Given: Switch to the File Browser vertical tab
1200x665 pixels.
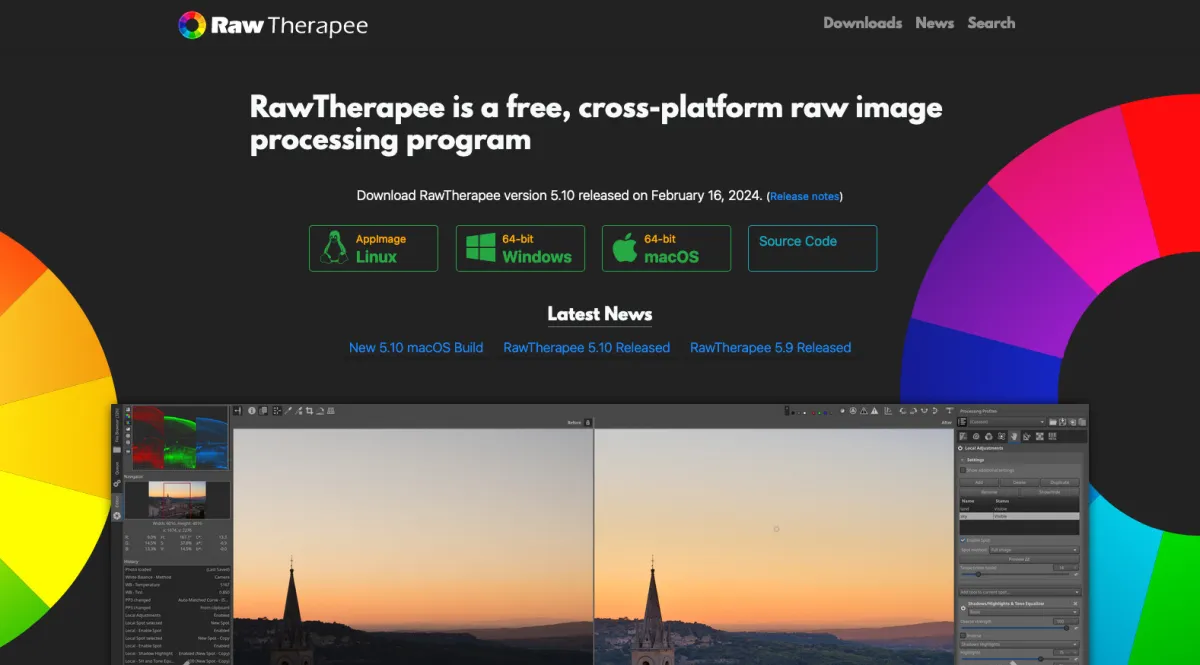Looking at the screenshot, I should coord(117,430).
